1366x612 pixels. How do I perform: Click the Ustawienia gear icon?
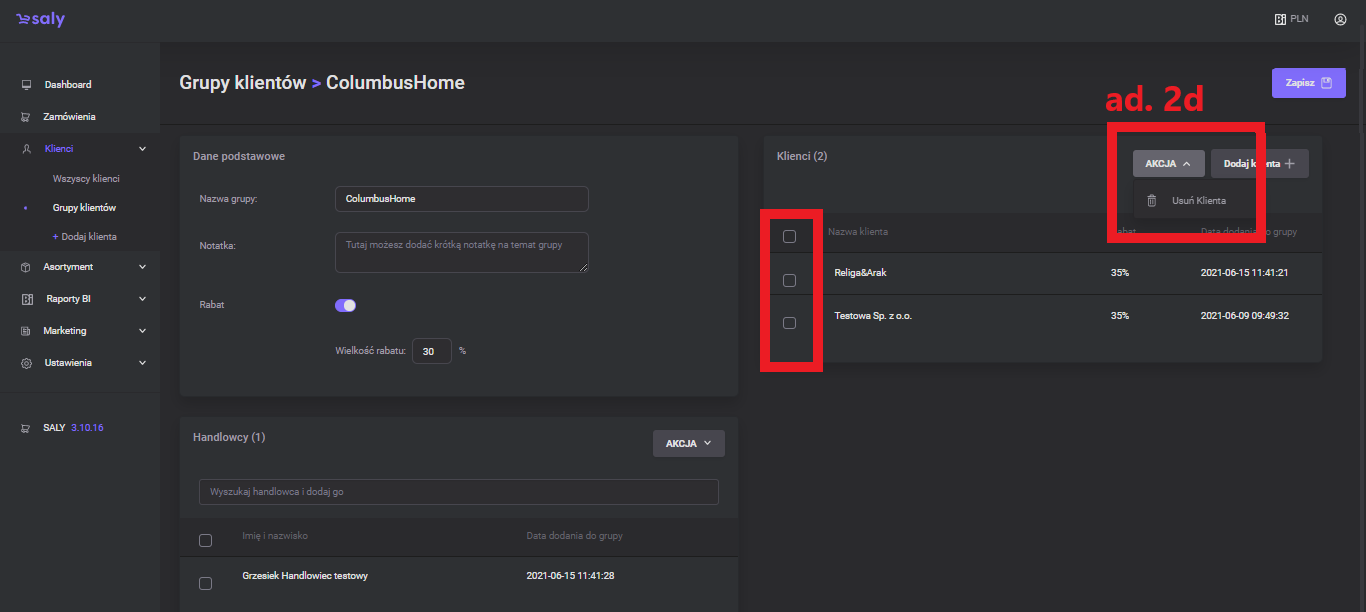[x=27, y=363]
